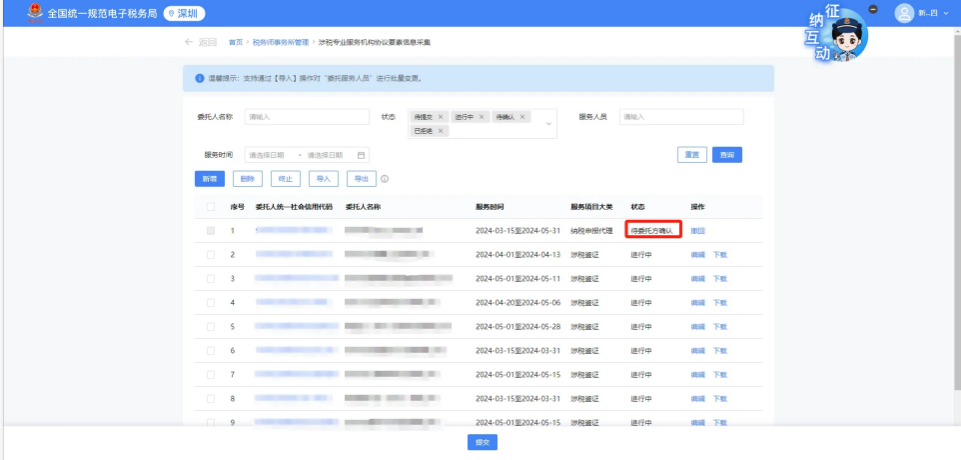The height and width of the screenshot is (460, 961).
Task: Click the 纳税申报代理 cell in row 1
Action: pos(591,231)
